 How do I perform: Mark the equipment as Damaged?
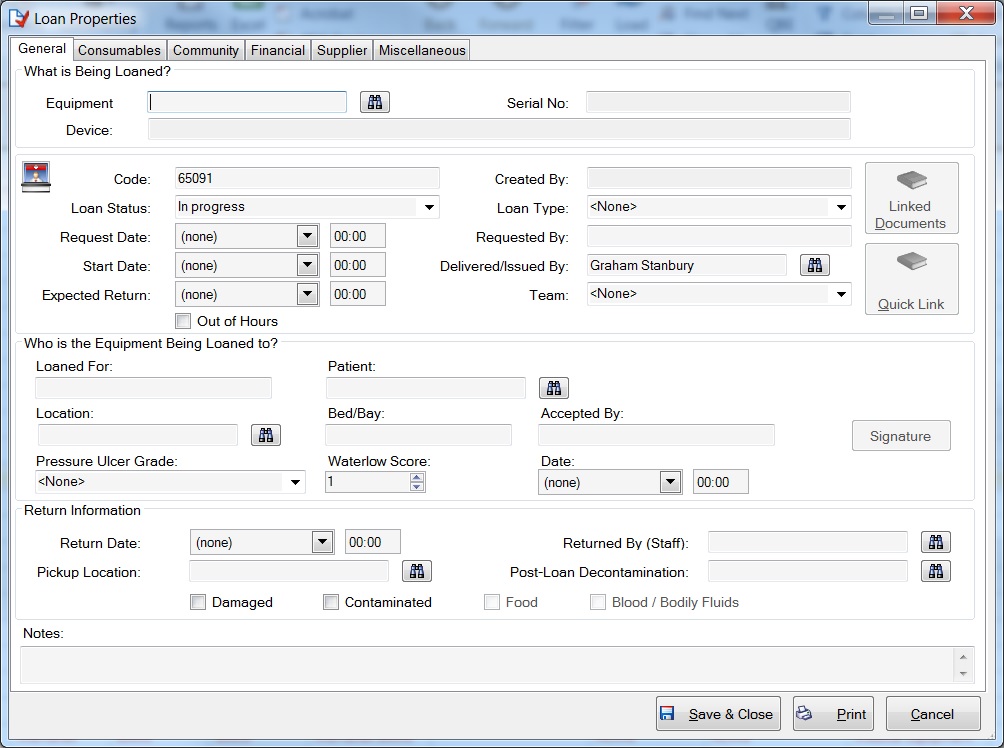coord(198,602)
